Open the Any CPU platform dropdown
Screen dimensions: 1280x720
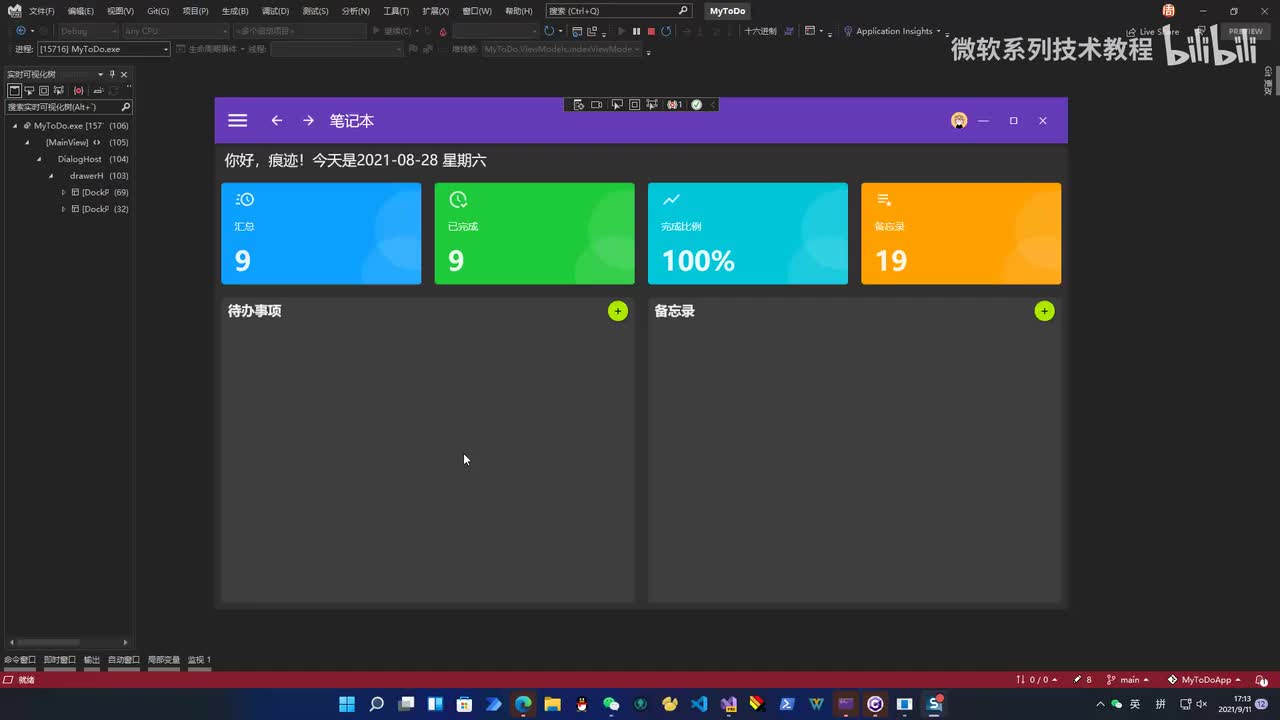click(175, 31)
